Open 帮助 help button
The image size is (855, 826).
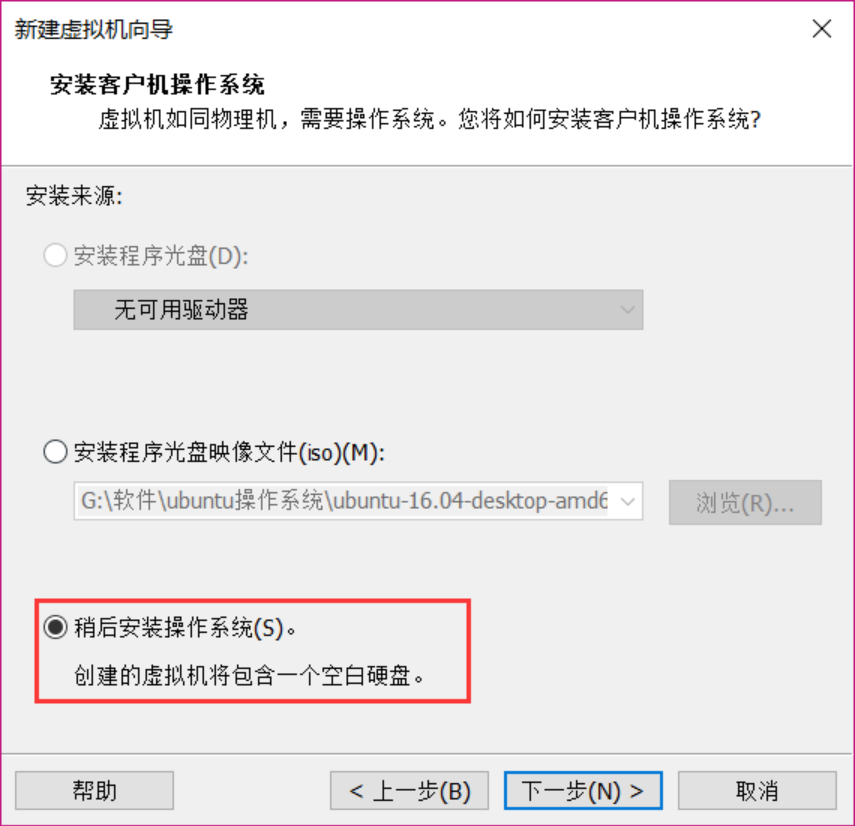tap(94, 790)
